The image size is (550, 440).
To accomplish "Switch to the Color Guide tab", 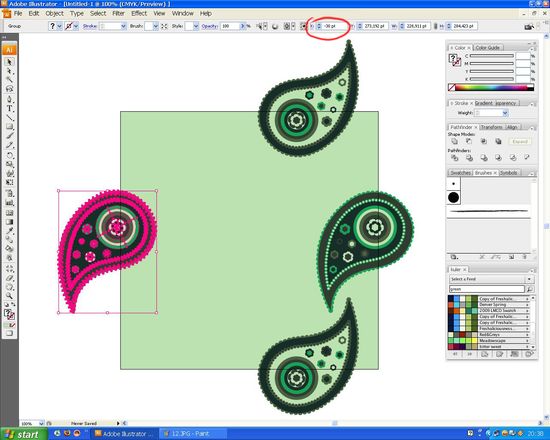I will 487,47.
